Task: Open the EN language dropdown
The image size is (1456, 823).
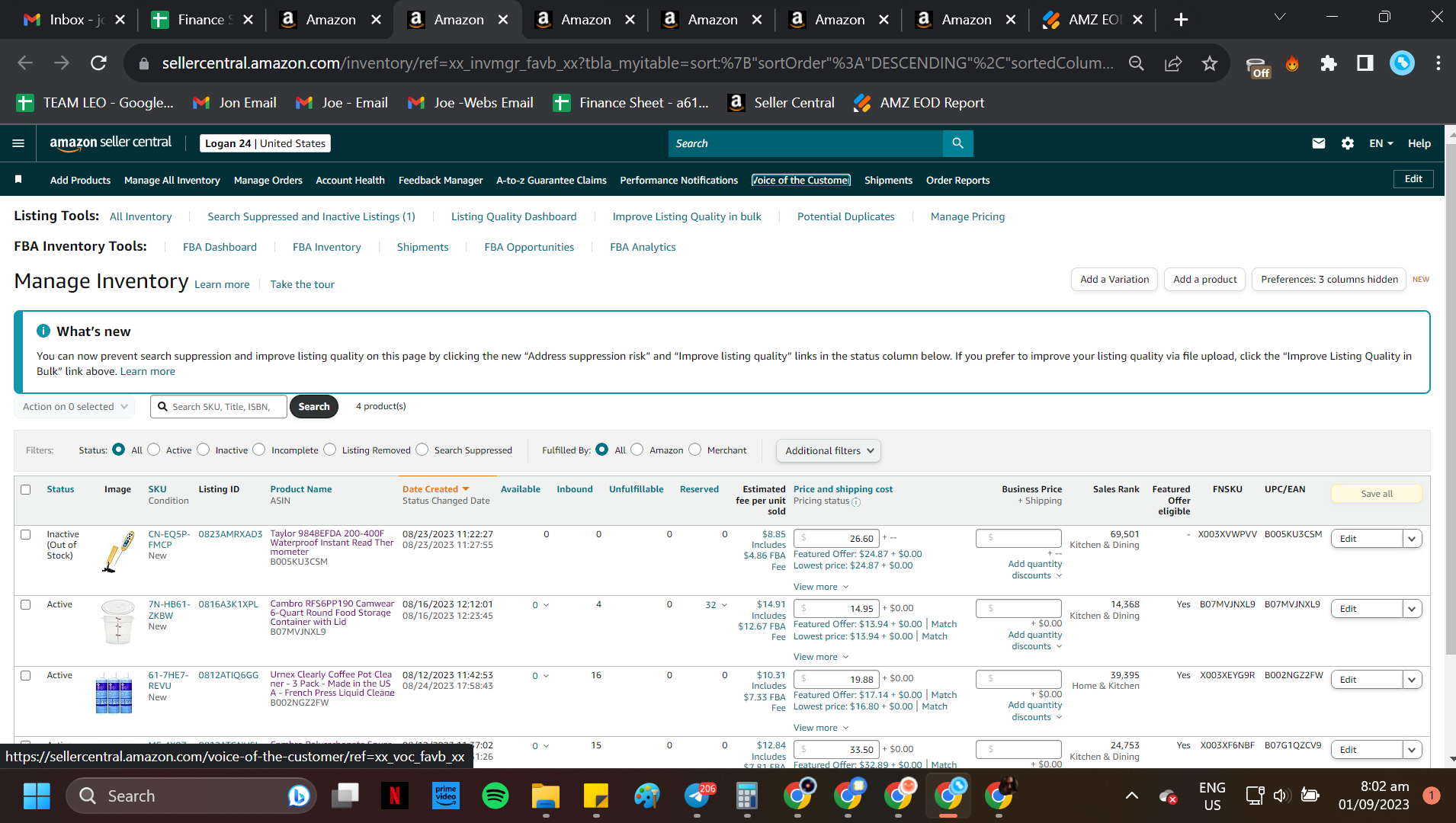Action: point(1381,143)
